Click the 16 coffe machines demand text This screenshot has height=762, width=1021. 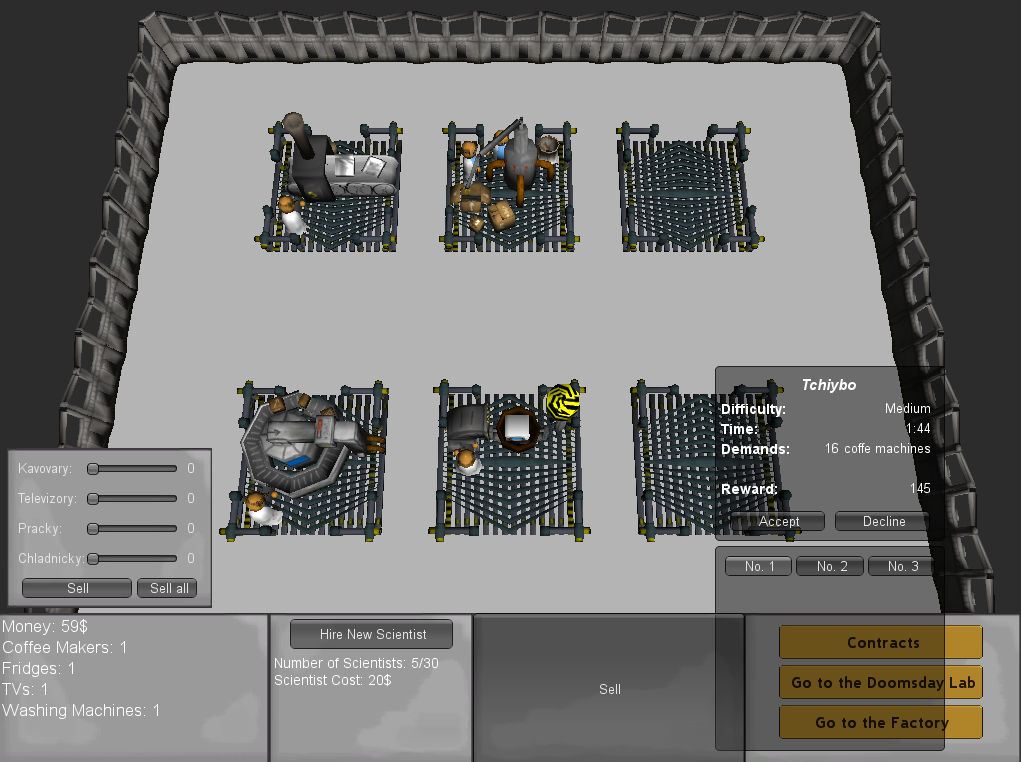click(877, 449)
